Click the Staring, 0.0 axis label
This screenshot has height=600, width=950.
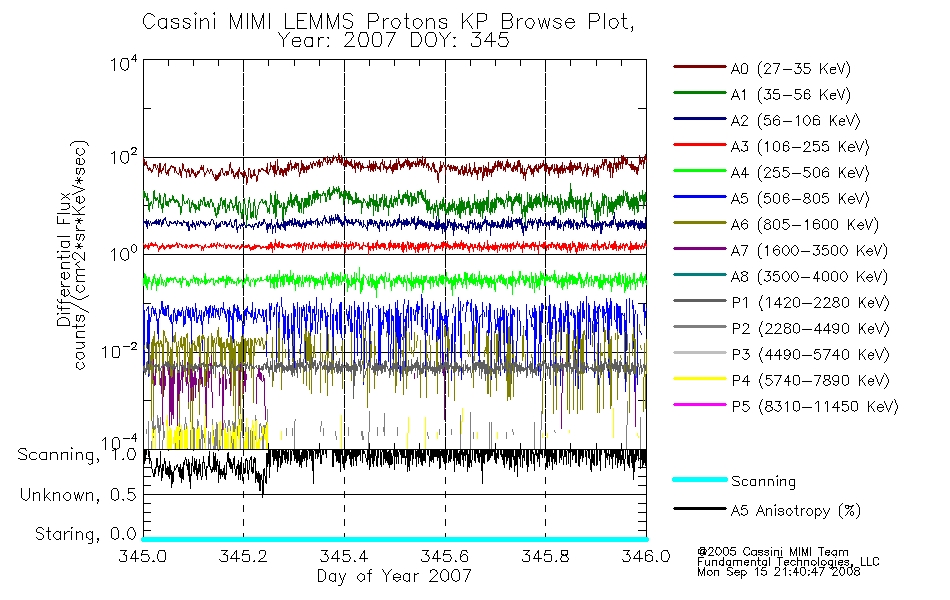85,534
